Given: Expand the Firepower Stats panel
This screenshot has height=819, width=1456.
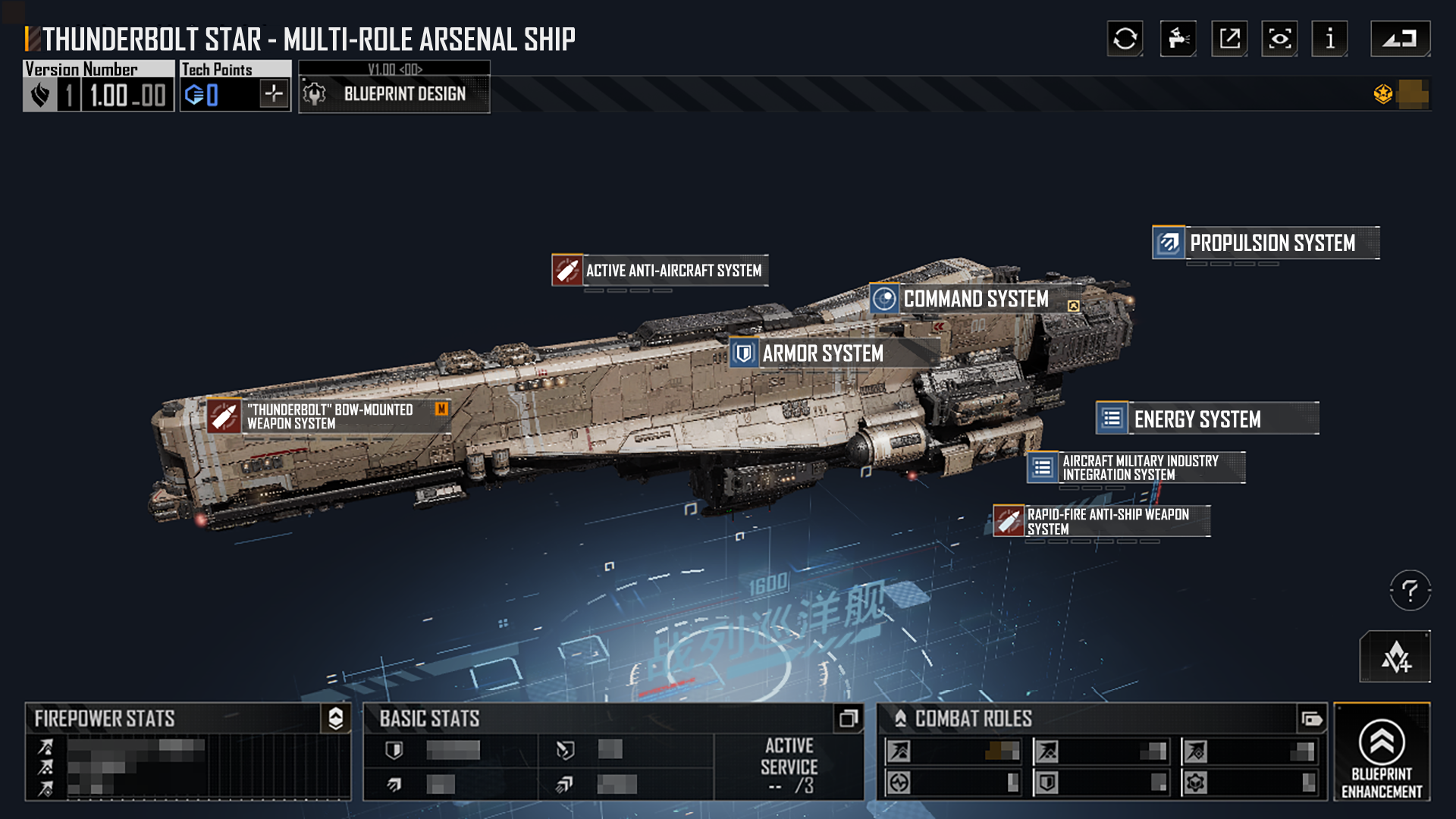Looking at the screenshot, I should click(x=336, y=718).
